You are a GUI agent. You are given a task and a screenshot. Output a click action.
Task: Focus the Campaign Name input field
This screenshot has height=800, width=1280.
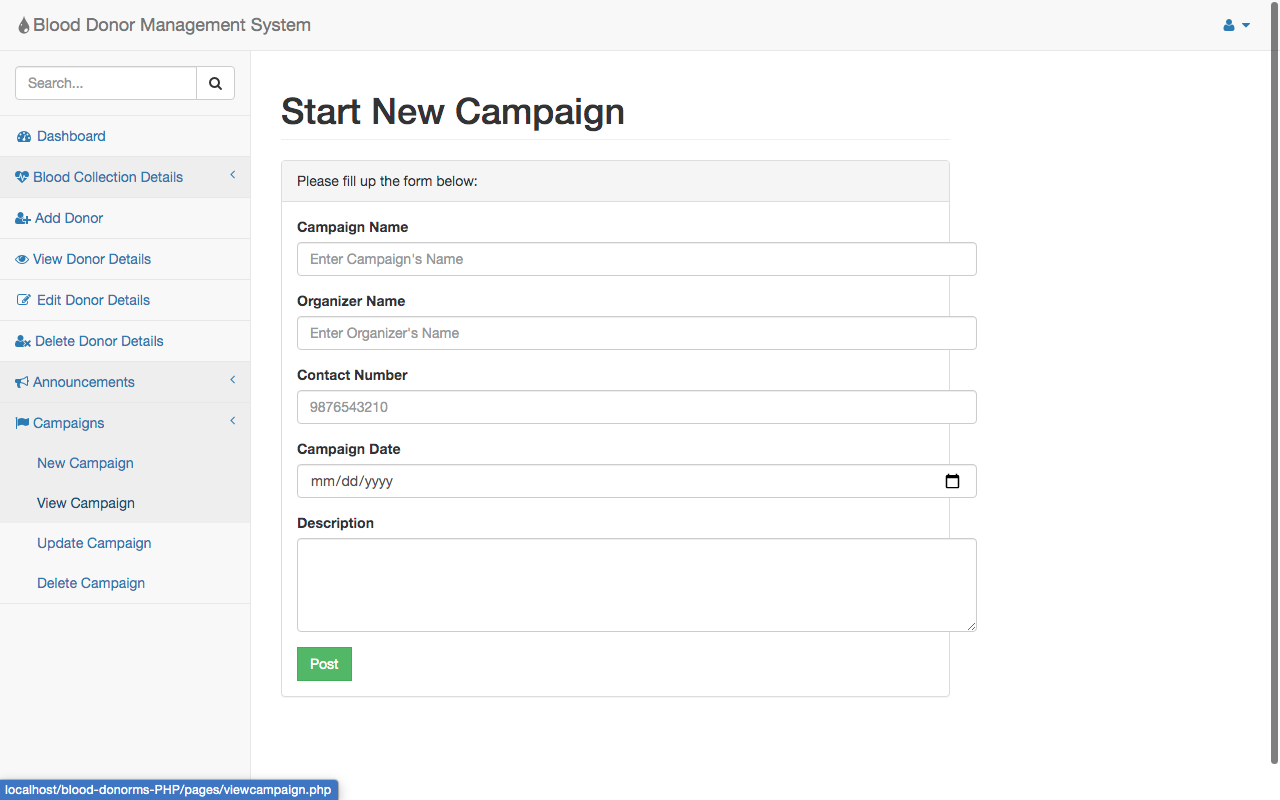[x=636, y=259]
